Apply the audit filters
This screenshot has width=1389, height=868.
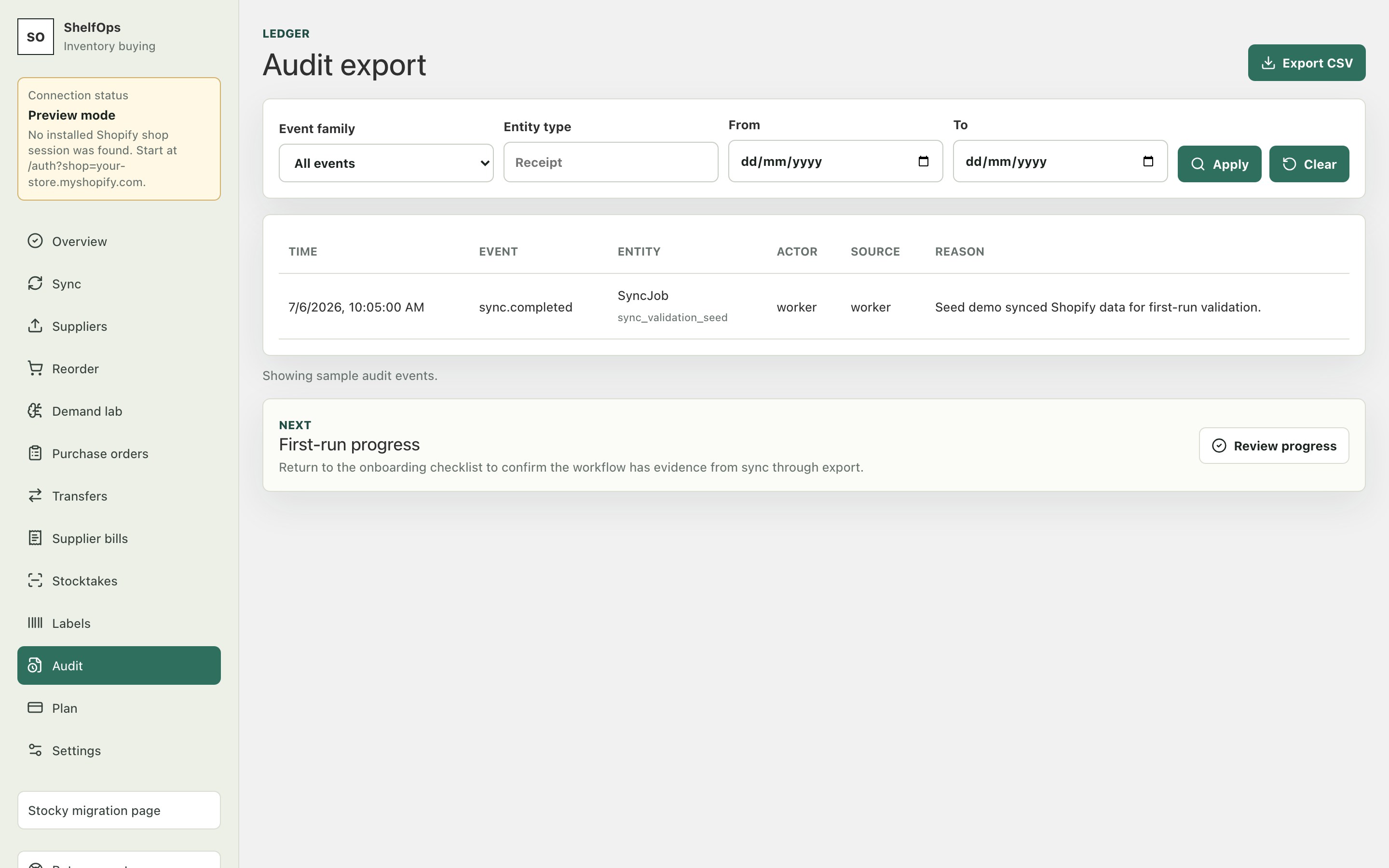(1219, 164)
